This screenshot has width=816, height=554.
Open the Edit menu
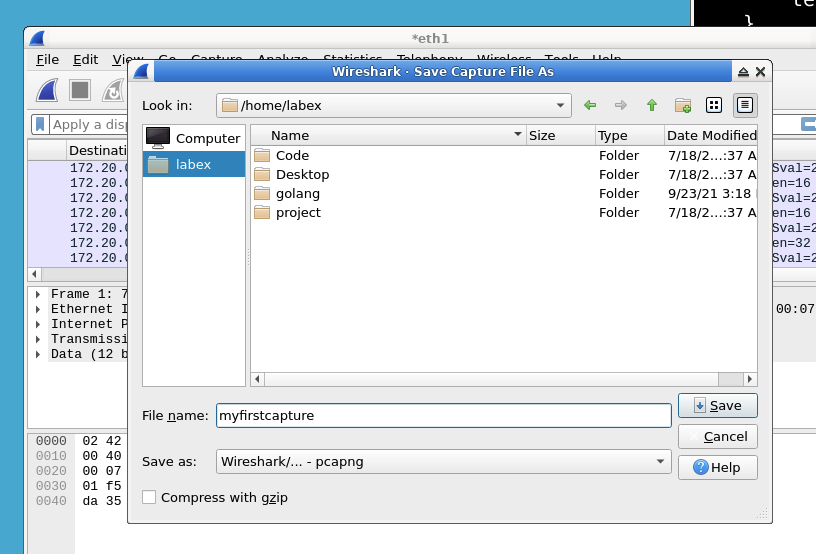[x=85, y=60]
